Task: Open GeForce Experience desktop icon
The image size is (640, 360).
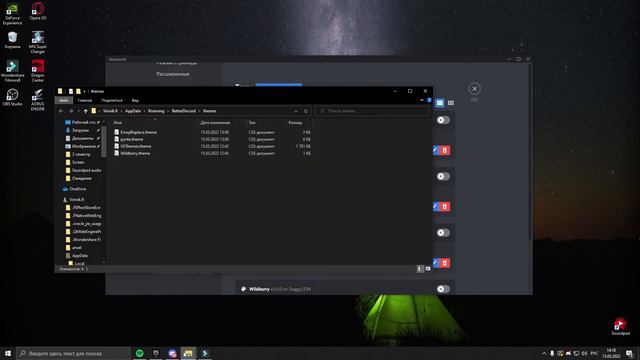Action: coord(12,13)
